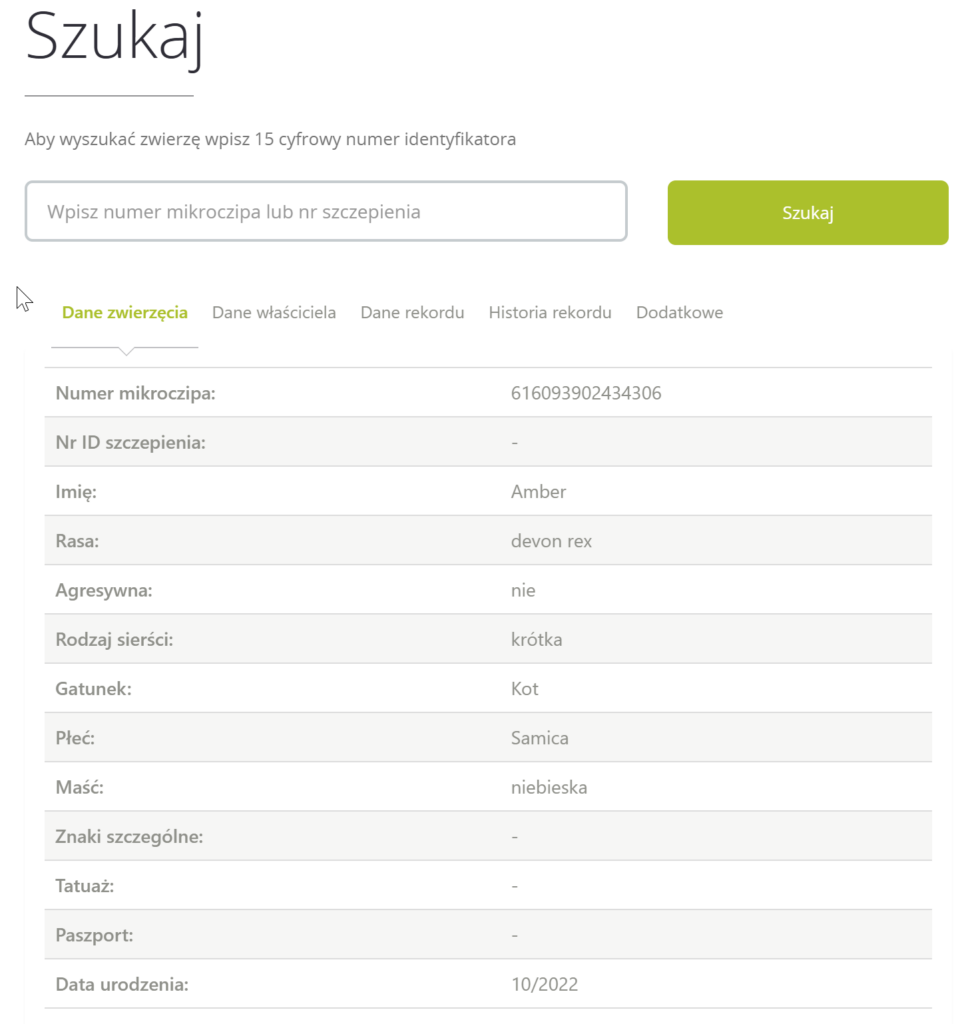Click the Agresywna value nie
The height and width of the screenshot is (1024, 970).
523,591
